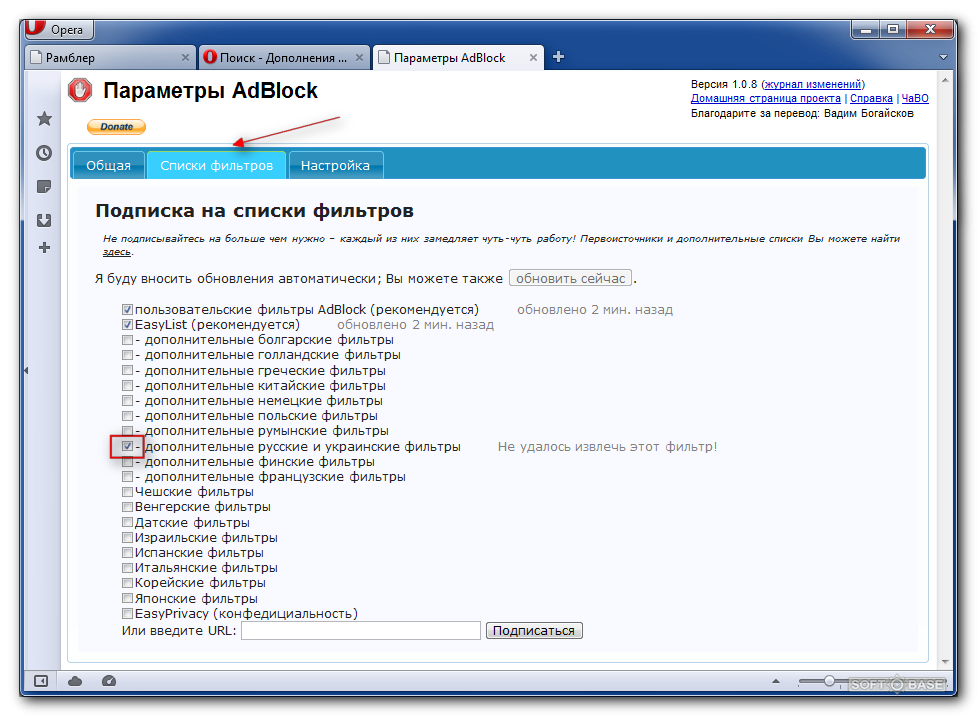Click page scrollbar down arrow
Viewport: 977px width, 716px height.
(945, 662)
